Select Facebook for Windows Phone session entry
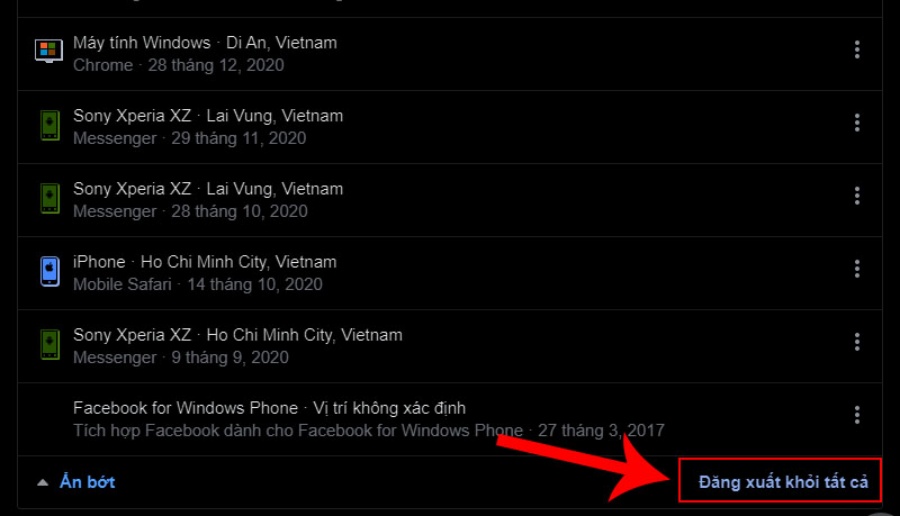 [449, 420]
